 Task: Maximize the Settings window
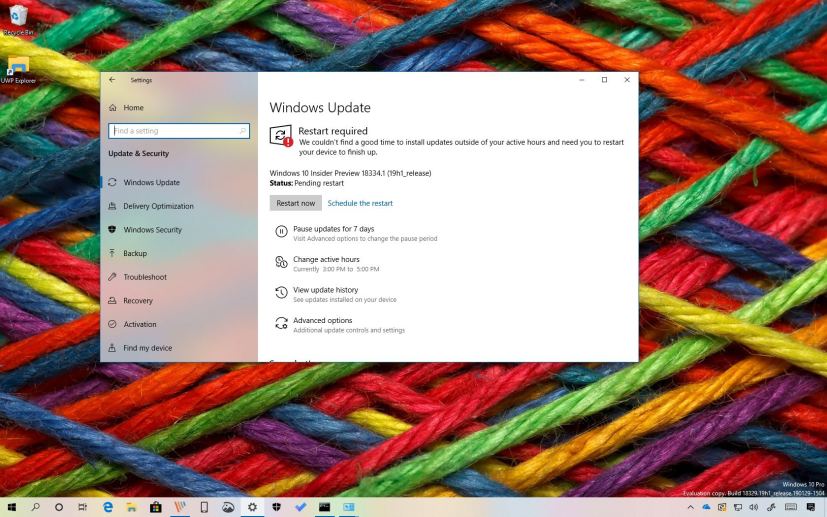[604, 80]
